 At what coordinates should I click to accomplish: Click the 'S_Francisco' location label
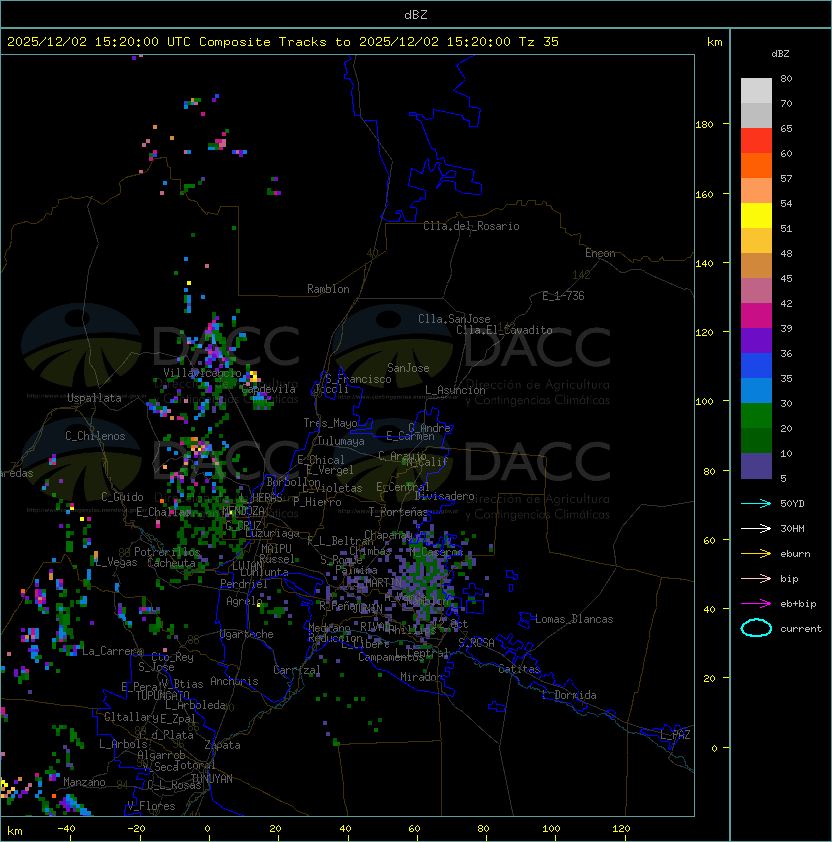[x=358, y=379]
